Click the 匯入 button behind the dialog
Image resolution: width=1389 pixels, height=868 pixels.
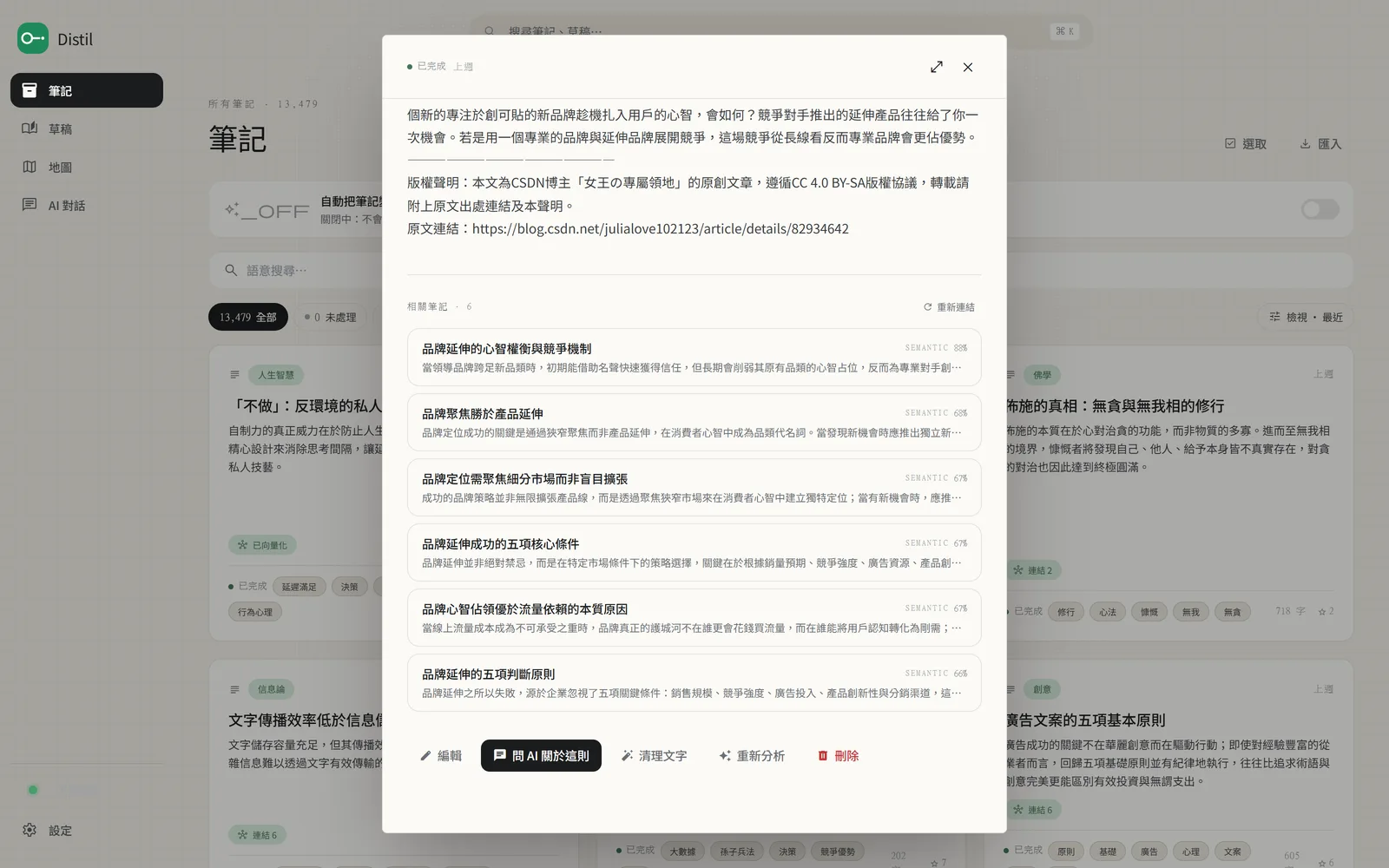(x=1320, y=144)
